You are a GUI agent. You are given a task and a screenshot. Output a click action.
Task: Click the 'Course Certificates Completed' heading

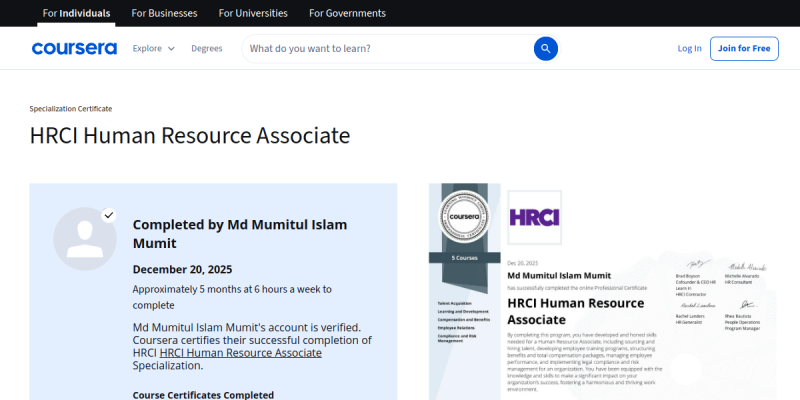click(x=203, y=395)
